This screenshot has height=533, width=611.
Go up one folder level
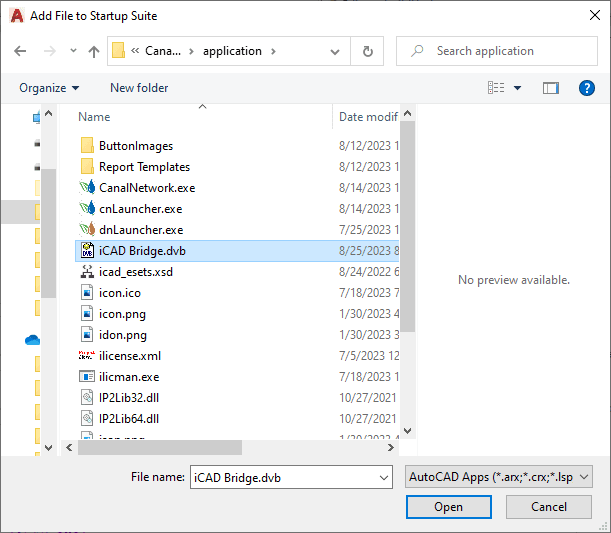coord(94,51)
